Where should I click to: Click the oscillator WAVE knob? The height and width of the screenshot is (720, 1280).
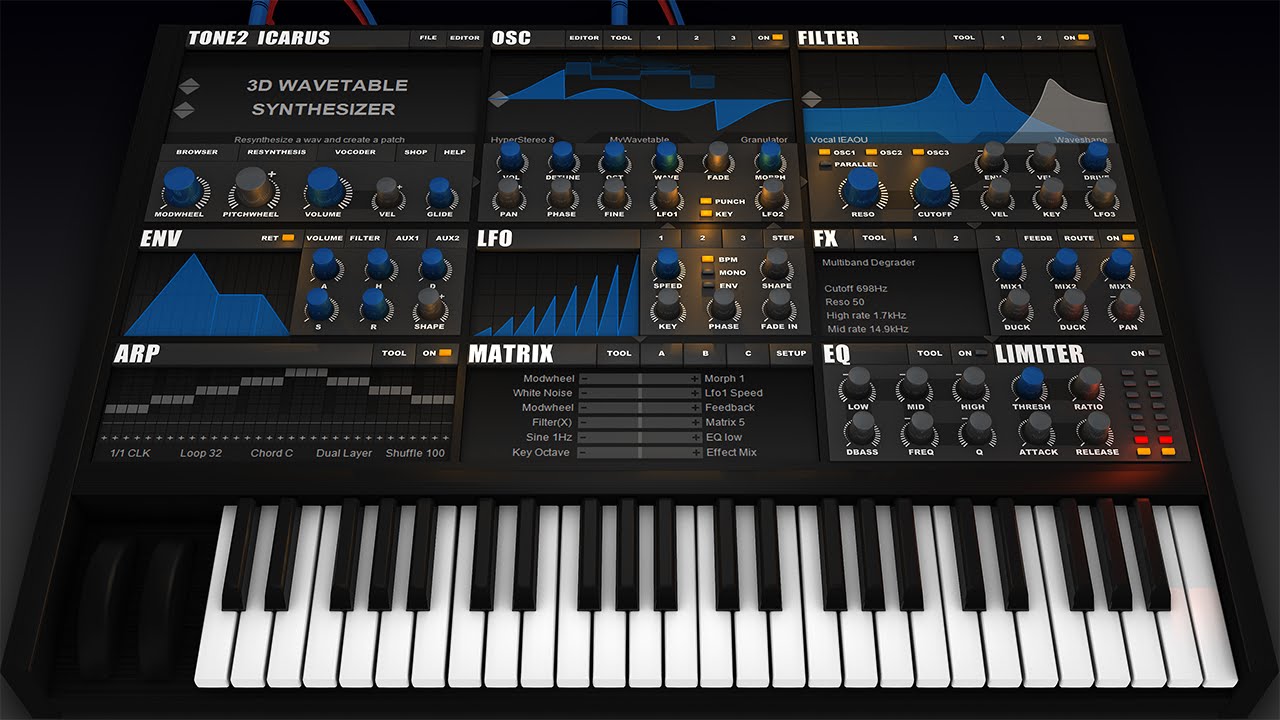point(666,156)
